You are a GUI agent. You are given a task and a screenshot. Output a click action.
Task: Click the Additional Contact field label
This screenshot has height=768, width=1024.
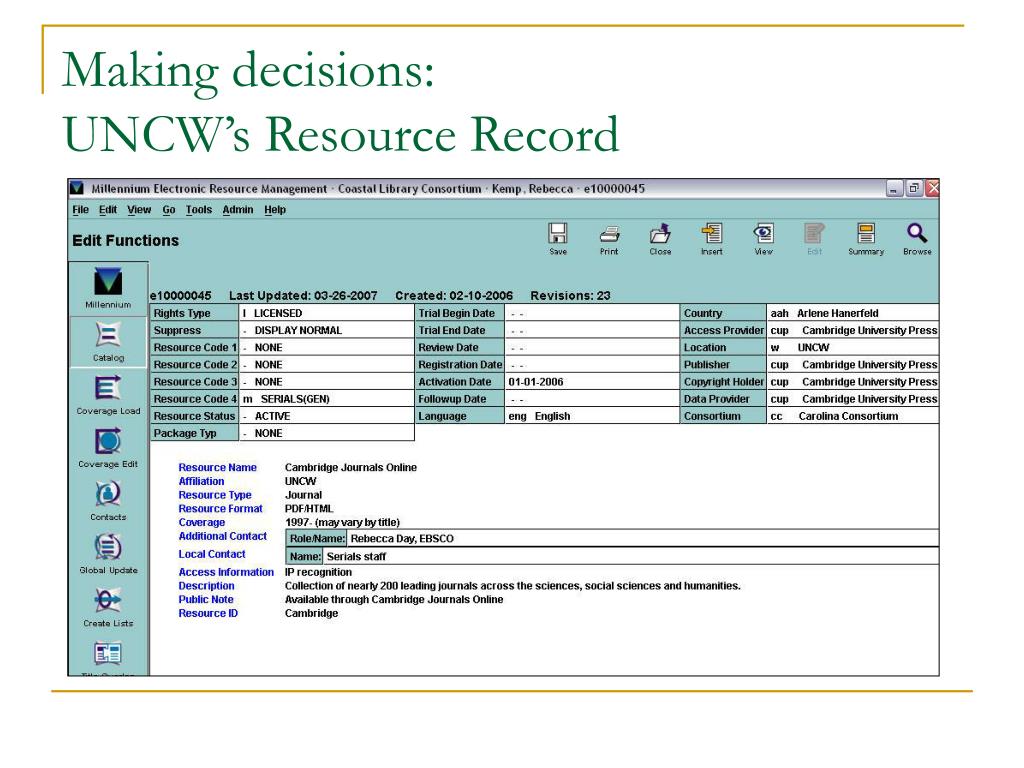pos(223,536)
